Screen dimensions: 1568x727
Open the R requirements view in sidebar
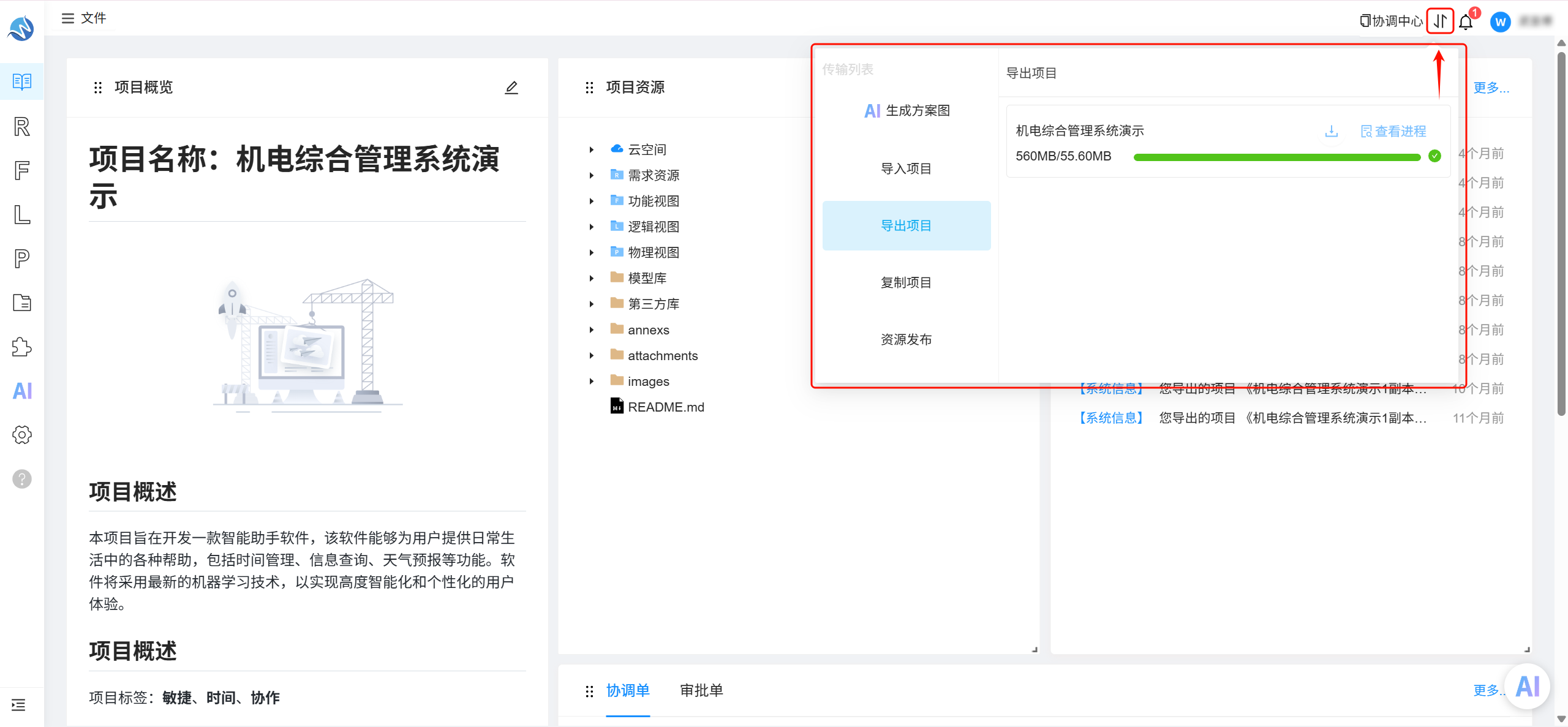(x=22, y=126)
